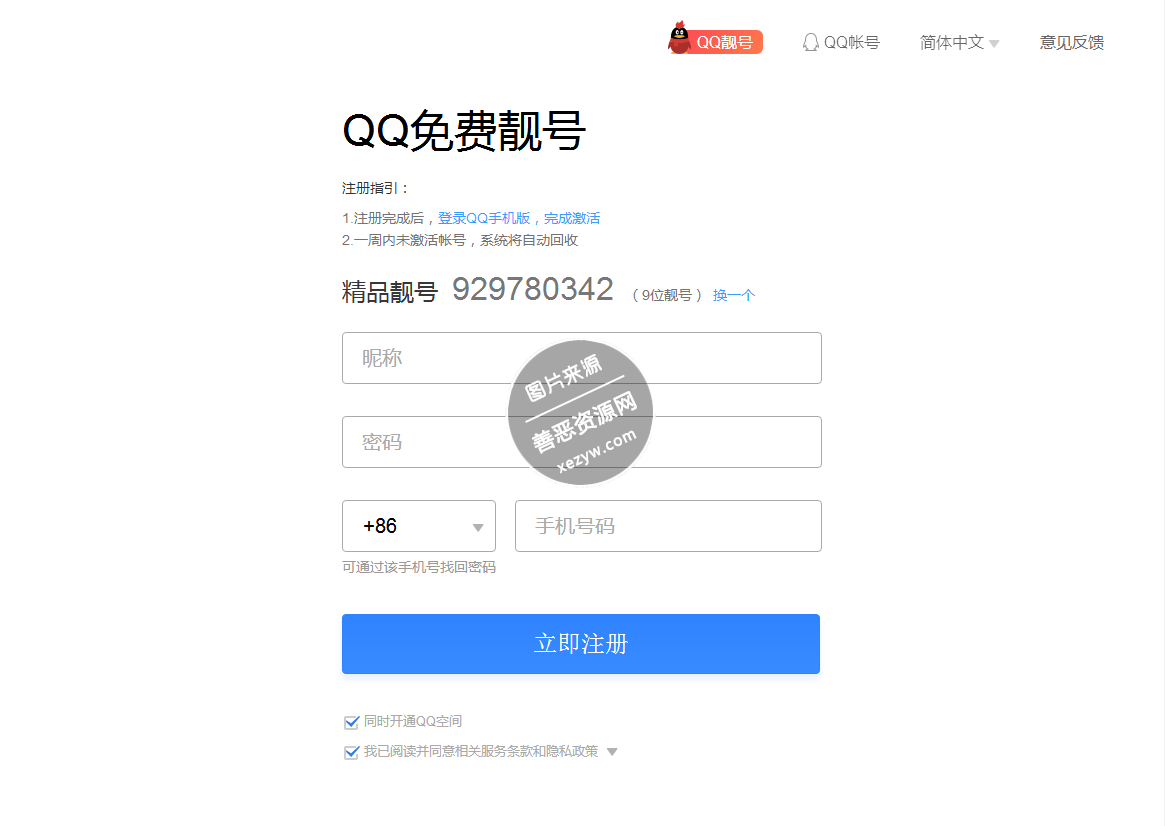The width and height of the screenshot is (1165, 826).
Task: Open the QQ靓号 tab
Action: click(715, 42)
